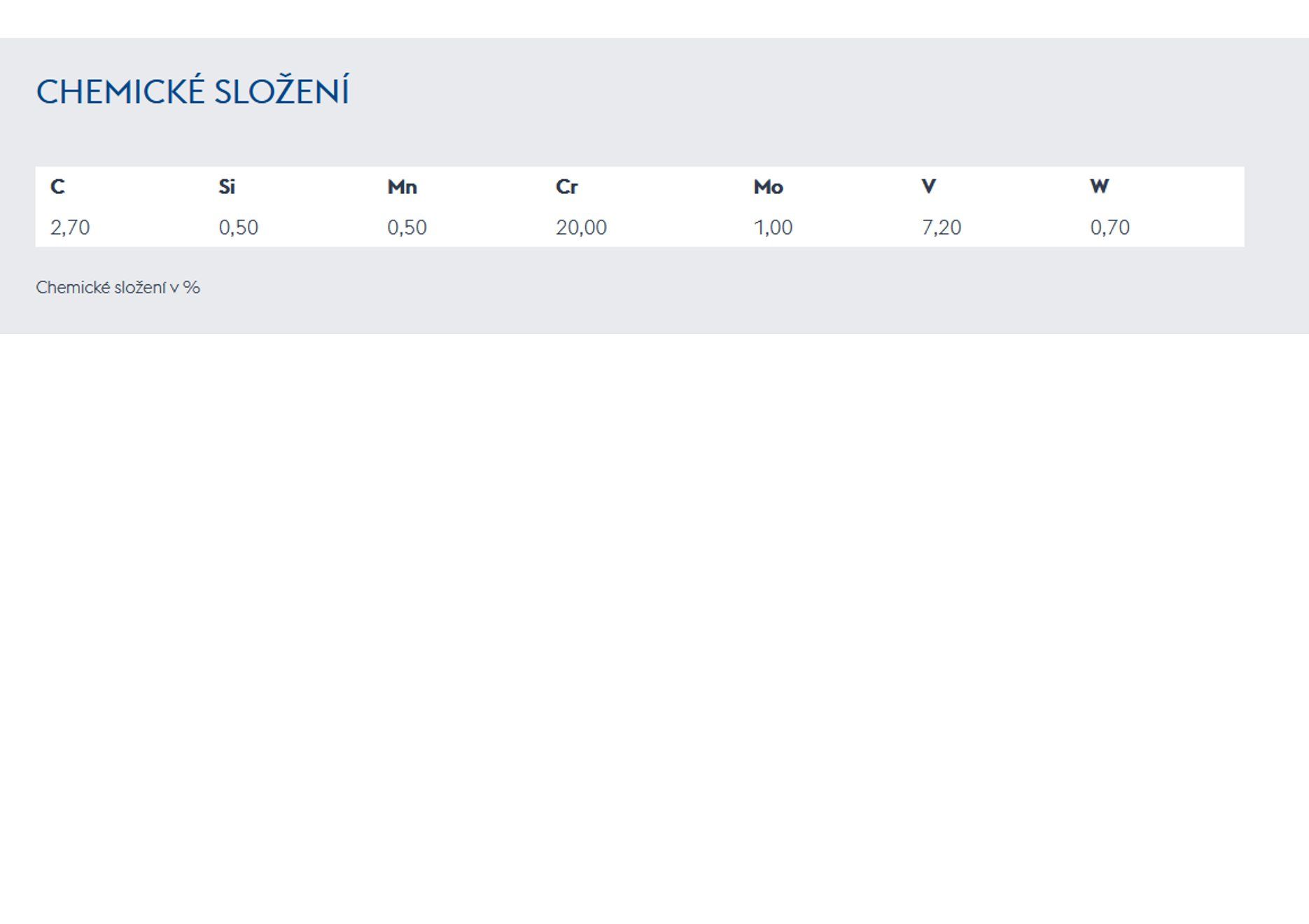Select the Si column header
The width and height of the screenshot is (1309, 924).
point(226,187)
